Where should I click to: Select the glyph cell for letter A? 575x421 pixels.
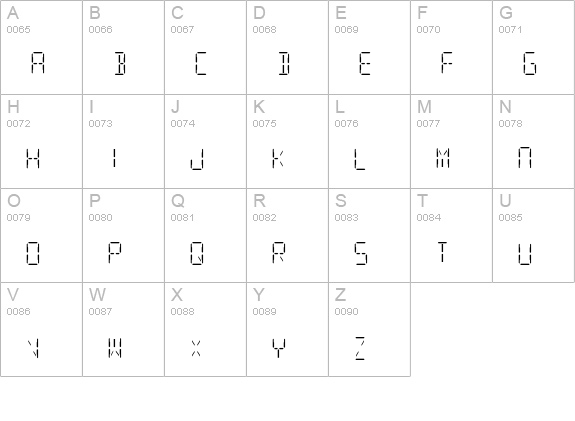41,47
